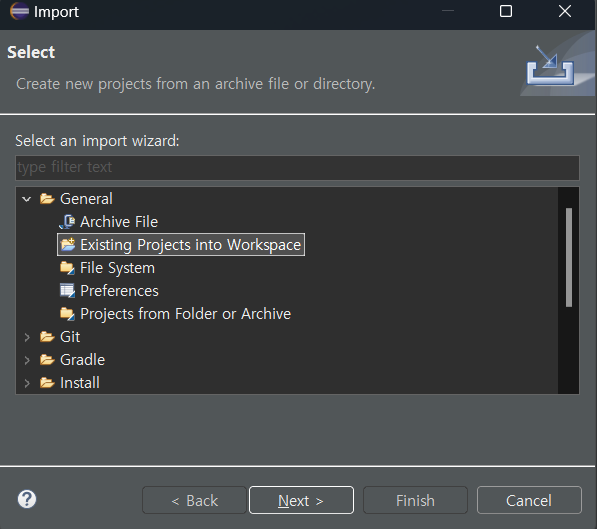The height and width of the screenshot is (529, 597).
Task: Click the Next button
Action: coord(301,500)
